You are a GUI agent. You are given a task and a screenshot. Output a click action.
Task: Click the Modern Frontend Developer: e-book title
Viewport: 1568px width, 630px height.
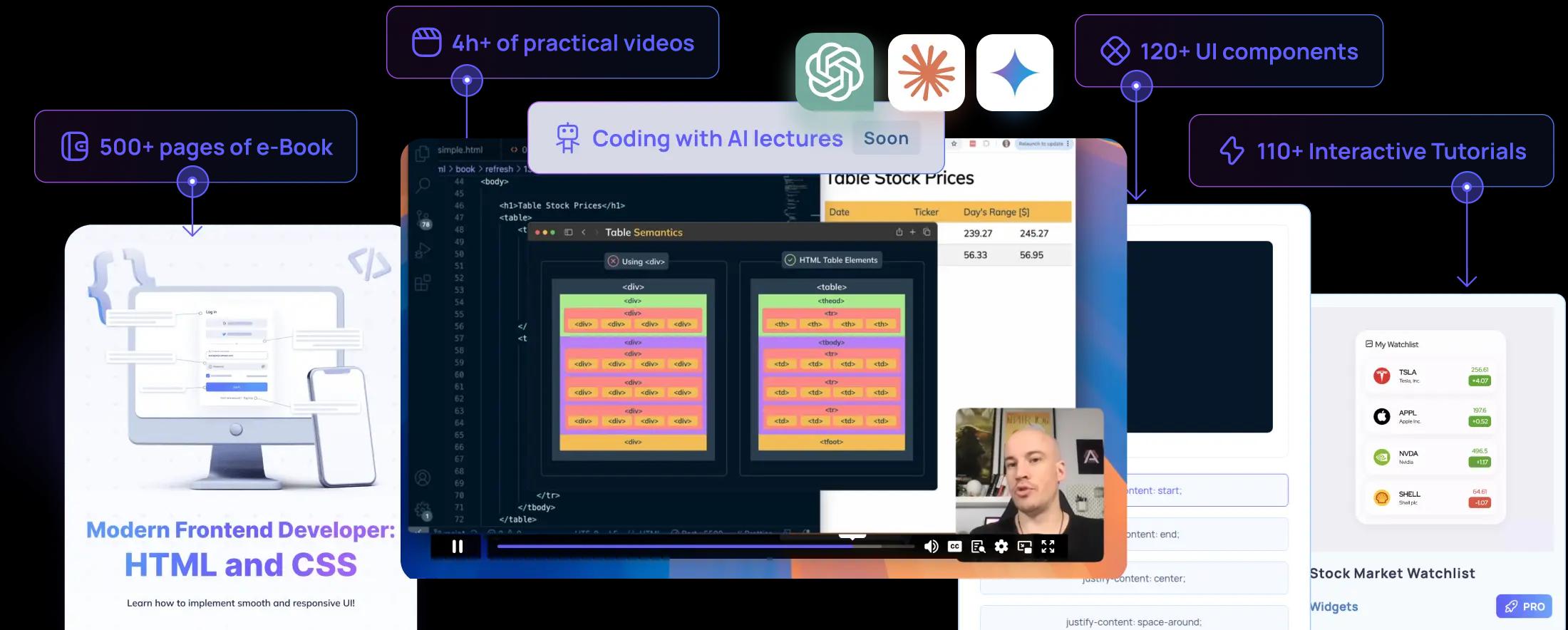241,530
